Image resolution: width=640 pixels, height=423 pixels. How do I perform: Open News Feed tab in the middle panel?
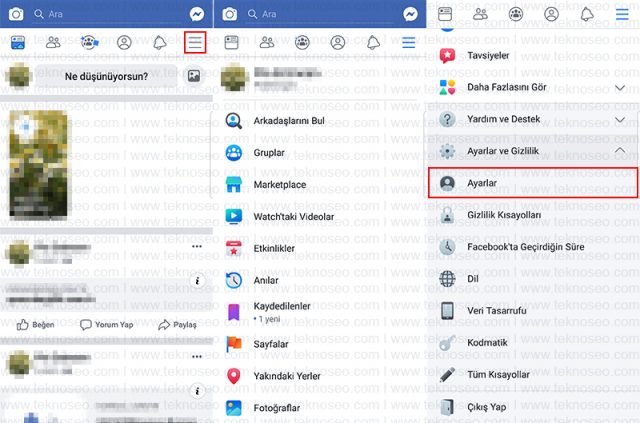click(231, 42)
